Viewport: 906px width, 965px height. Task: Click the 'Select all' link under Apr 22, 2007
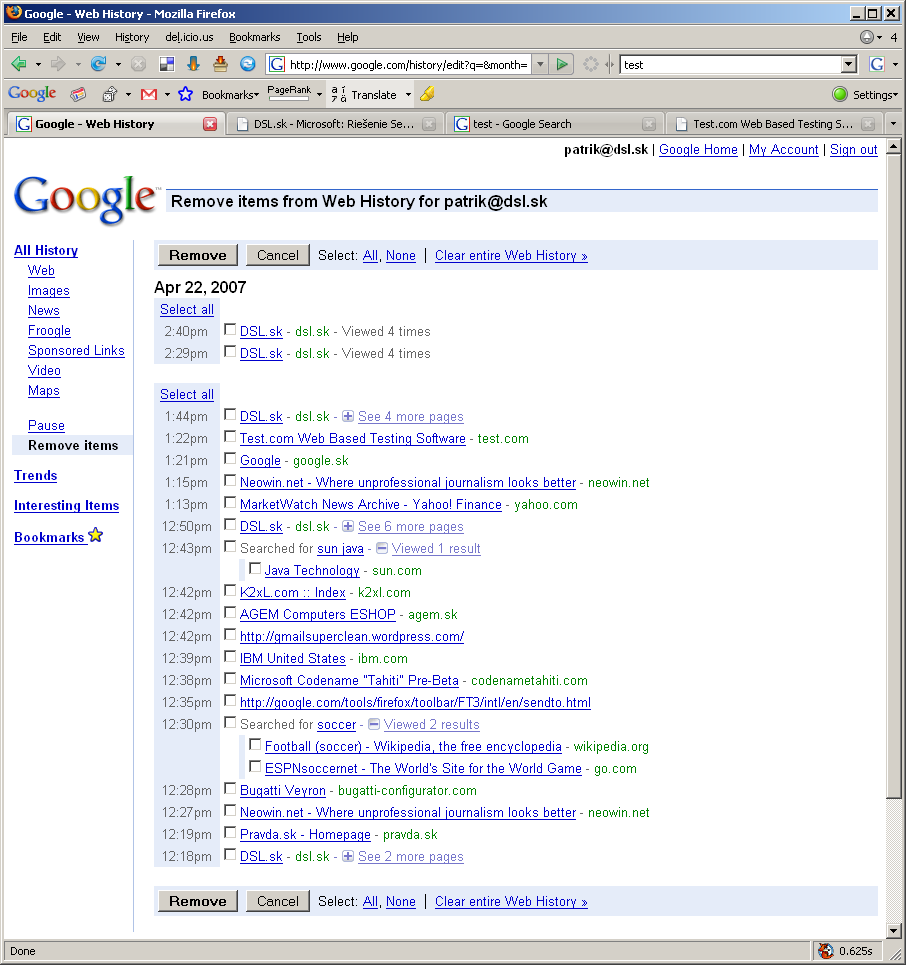pyautogui.click(x=186, y=310)
